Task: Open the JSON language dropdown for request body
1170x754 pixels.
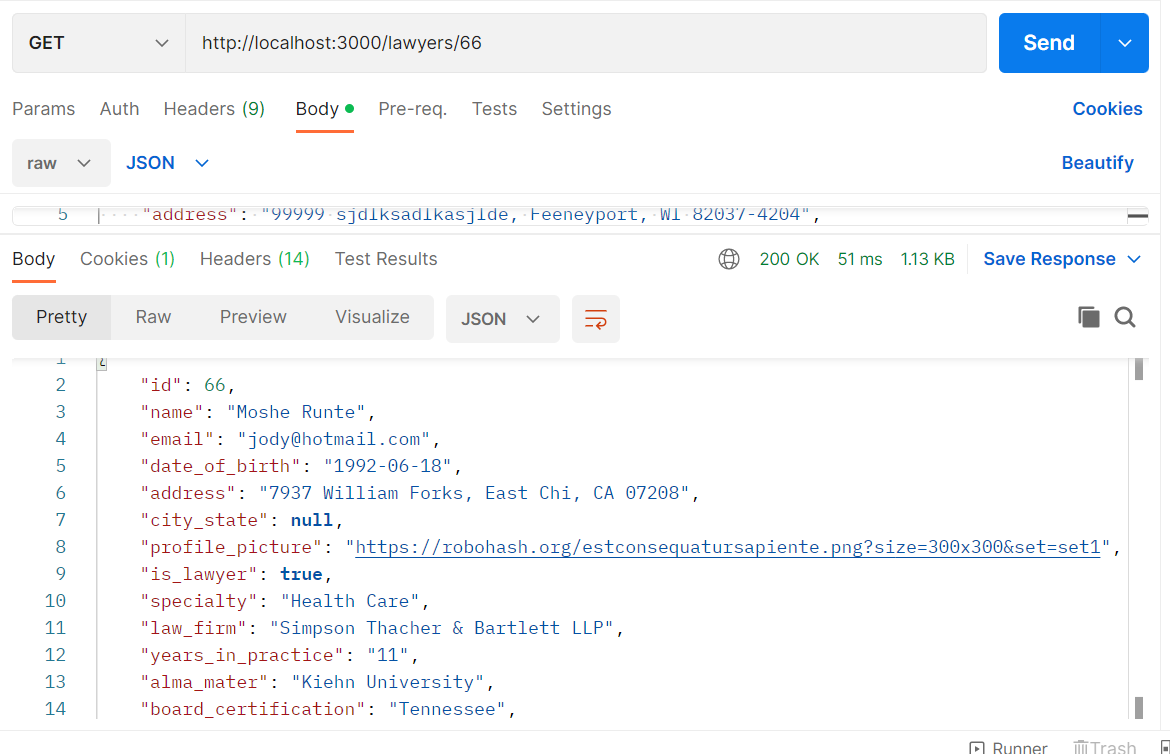Action: pyautogui.click(x=167, y=163)
